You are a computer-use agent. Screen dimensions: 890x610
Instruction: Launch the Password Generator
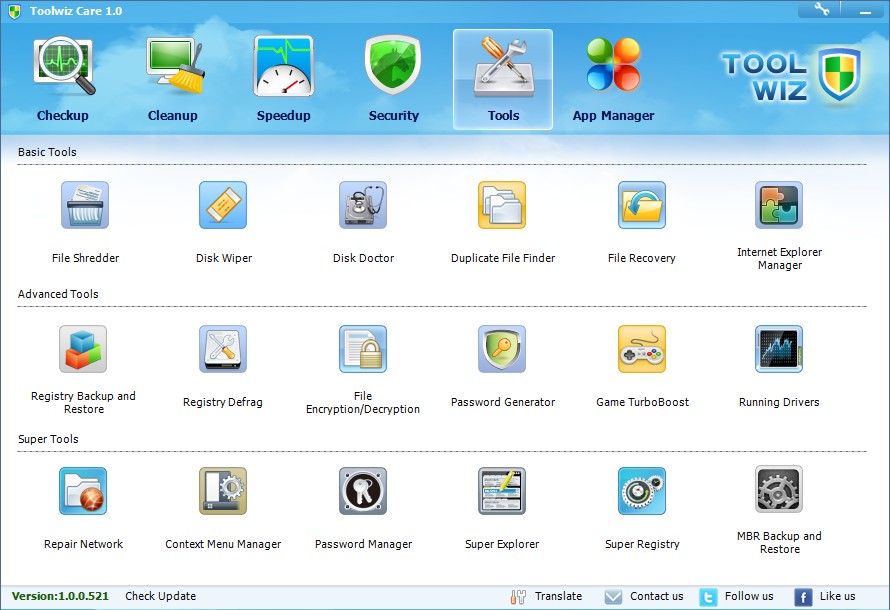502,349
